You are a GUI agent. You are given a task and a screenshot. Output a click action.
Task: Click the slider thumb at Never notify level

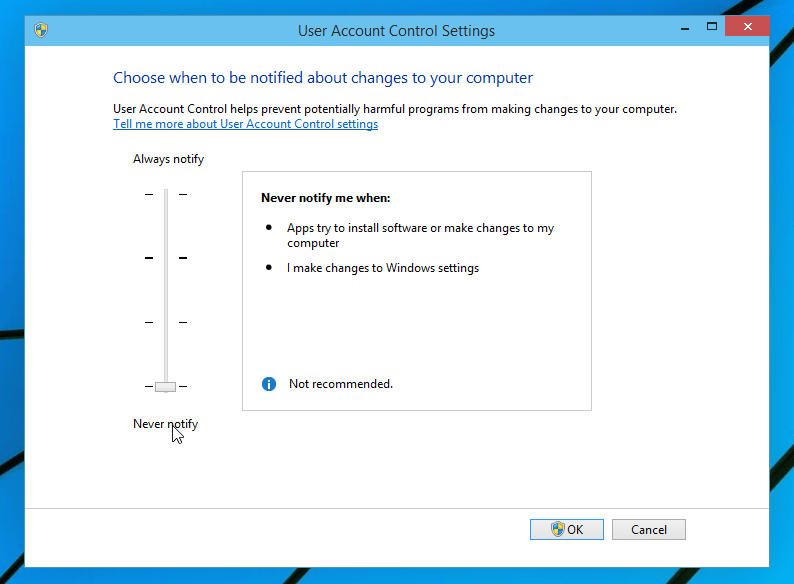[x=166, y=387]
